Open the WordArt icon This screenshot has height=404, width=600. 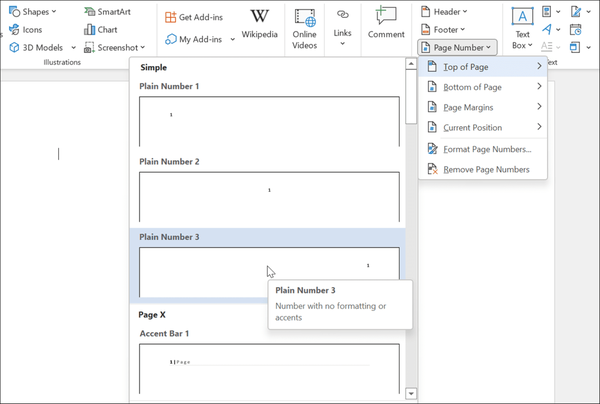(x=546, y=29)
